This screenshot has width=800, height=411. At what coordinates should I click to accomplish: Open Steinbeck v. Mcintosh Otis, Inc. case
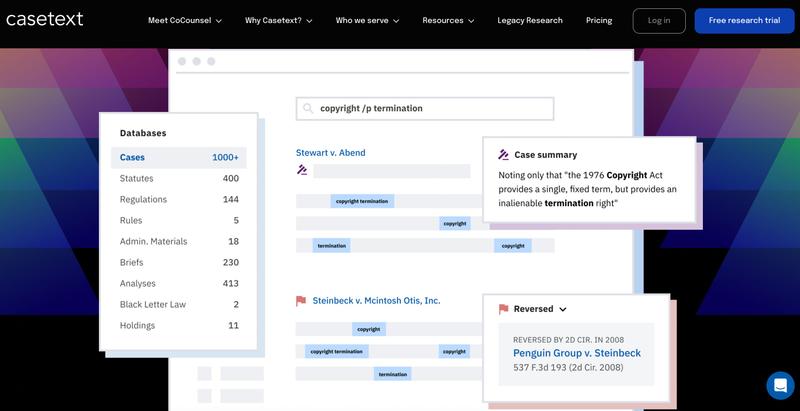coord(376,301)
